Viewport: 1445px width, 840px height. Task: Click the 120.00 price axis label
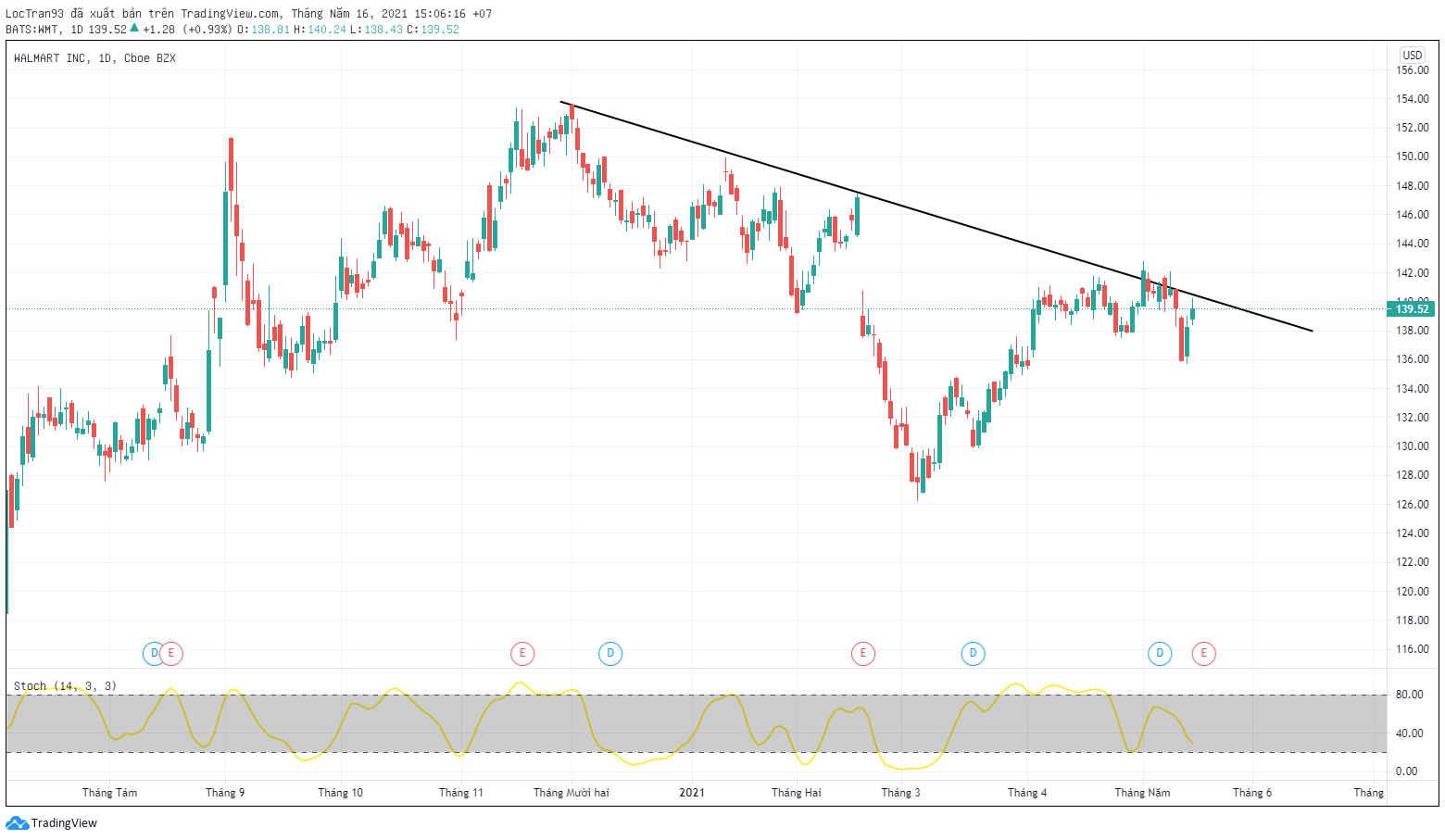pyautogui.click(x=1413, y=592)
